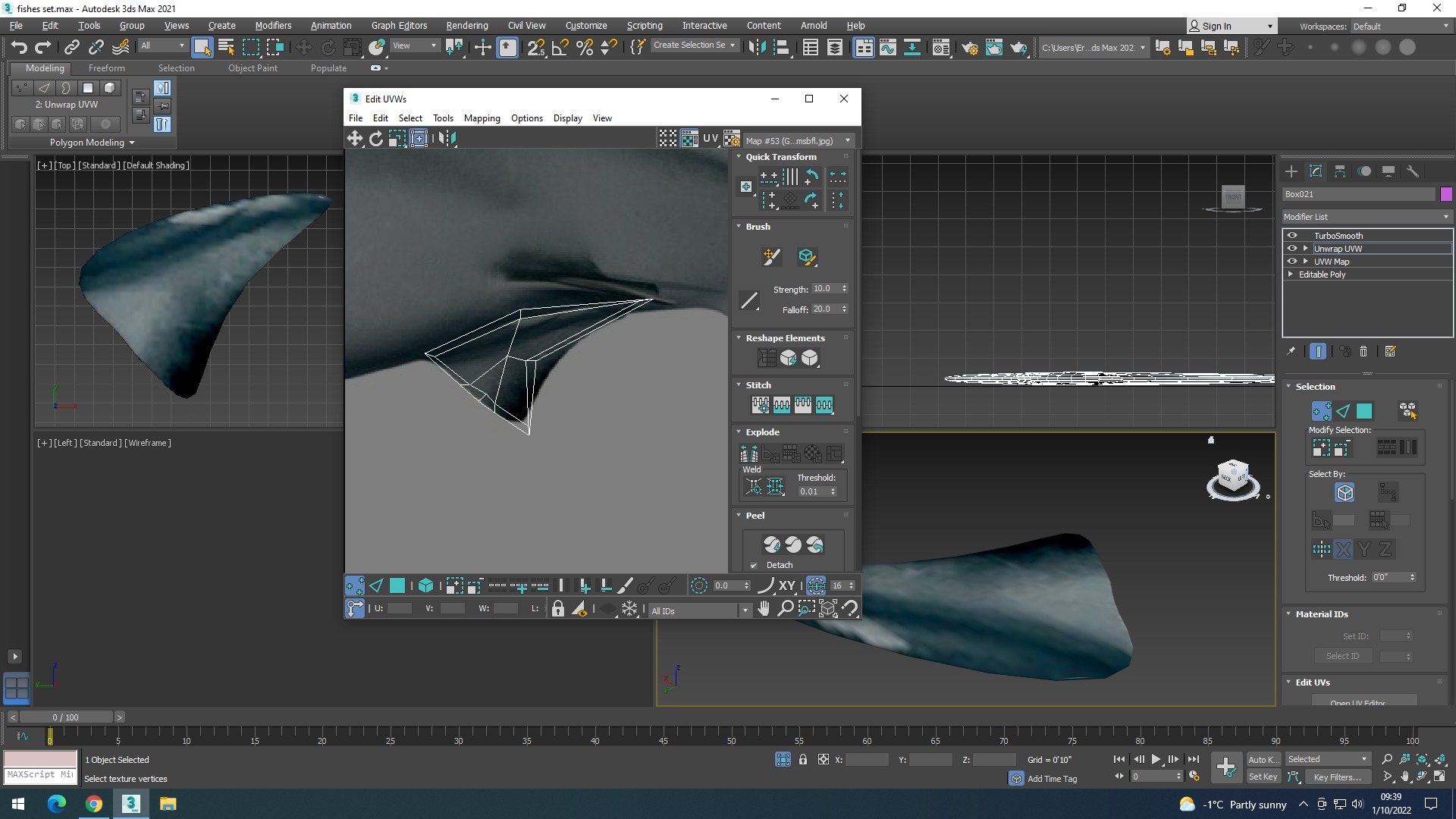Open the Modifier List dropdown

(x=1367, y=217)
